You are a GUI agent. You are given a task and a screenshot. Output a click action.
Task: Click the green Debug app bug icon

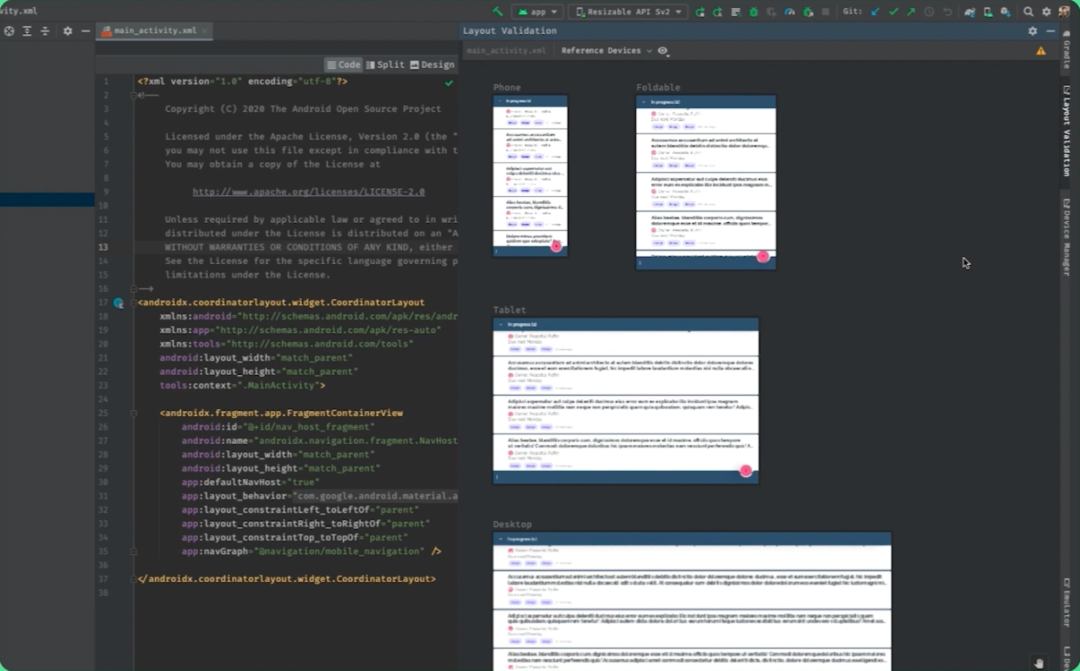click(x=754, y=12)
